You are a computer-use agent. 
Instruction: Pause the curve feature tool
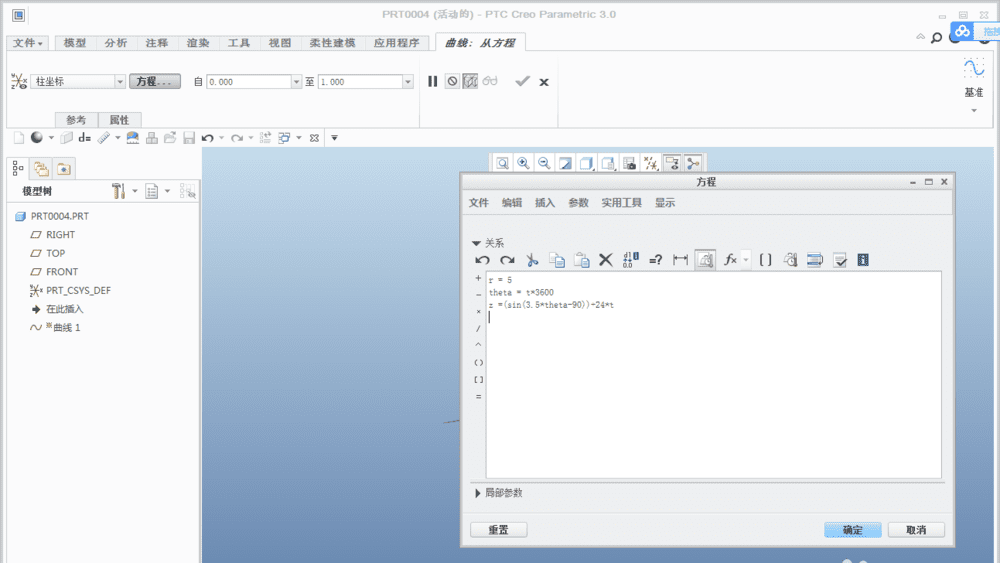[x=432, y=82]
